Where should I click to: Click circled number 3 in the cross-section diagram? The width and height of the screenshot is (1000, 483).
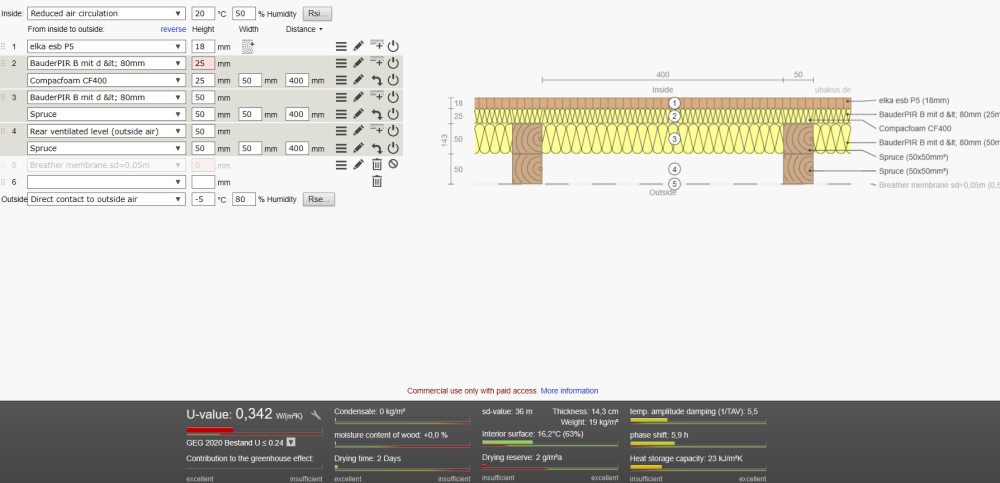coord(675,139)
